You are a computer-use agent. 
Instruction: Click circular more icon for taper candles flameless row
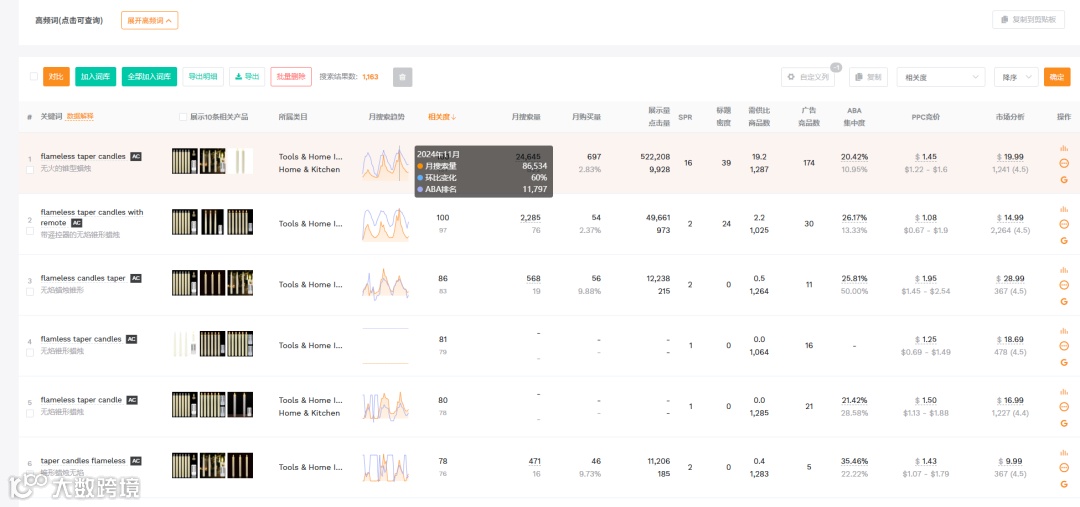[1063, 468]
